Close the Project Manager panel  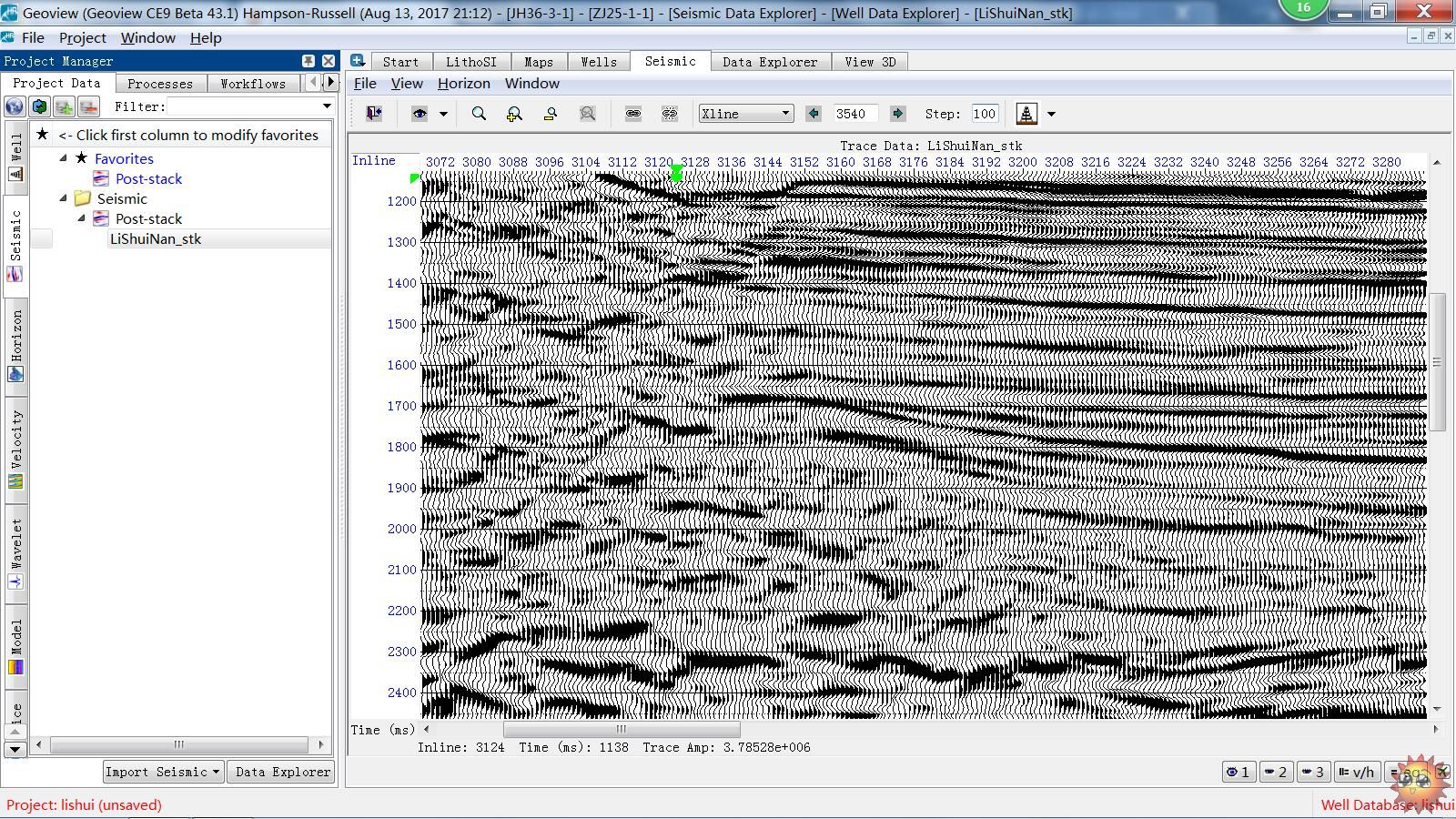pos(329,61)
